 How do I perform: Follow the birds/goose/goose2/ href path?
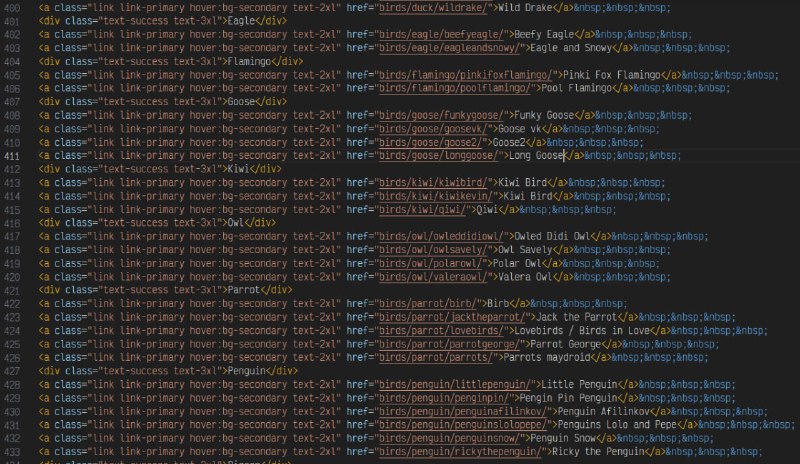tap(430, 142)
